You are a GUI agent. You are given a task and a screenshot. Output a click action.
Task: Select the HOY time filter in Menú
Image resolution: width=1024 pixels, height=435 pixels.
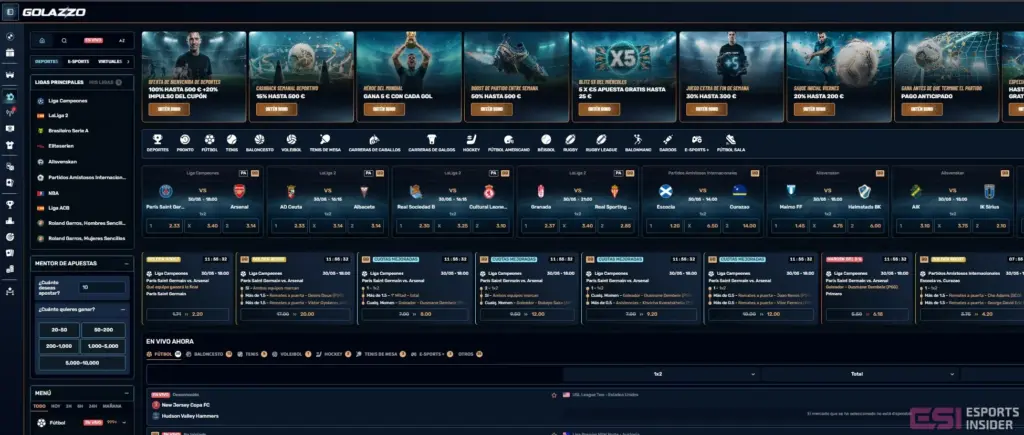click(56, 406)
